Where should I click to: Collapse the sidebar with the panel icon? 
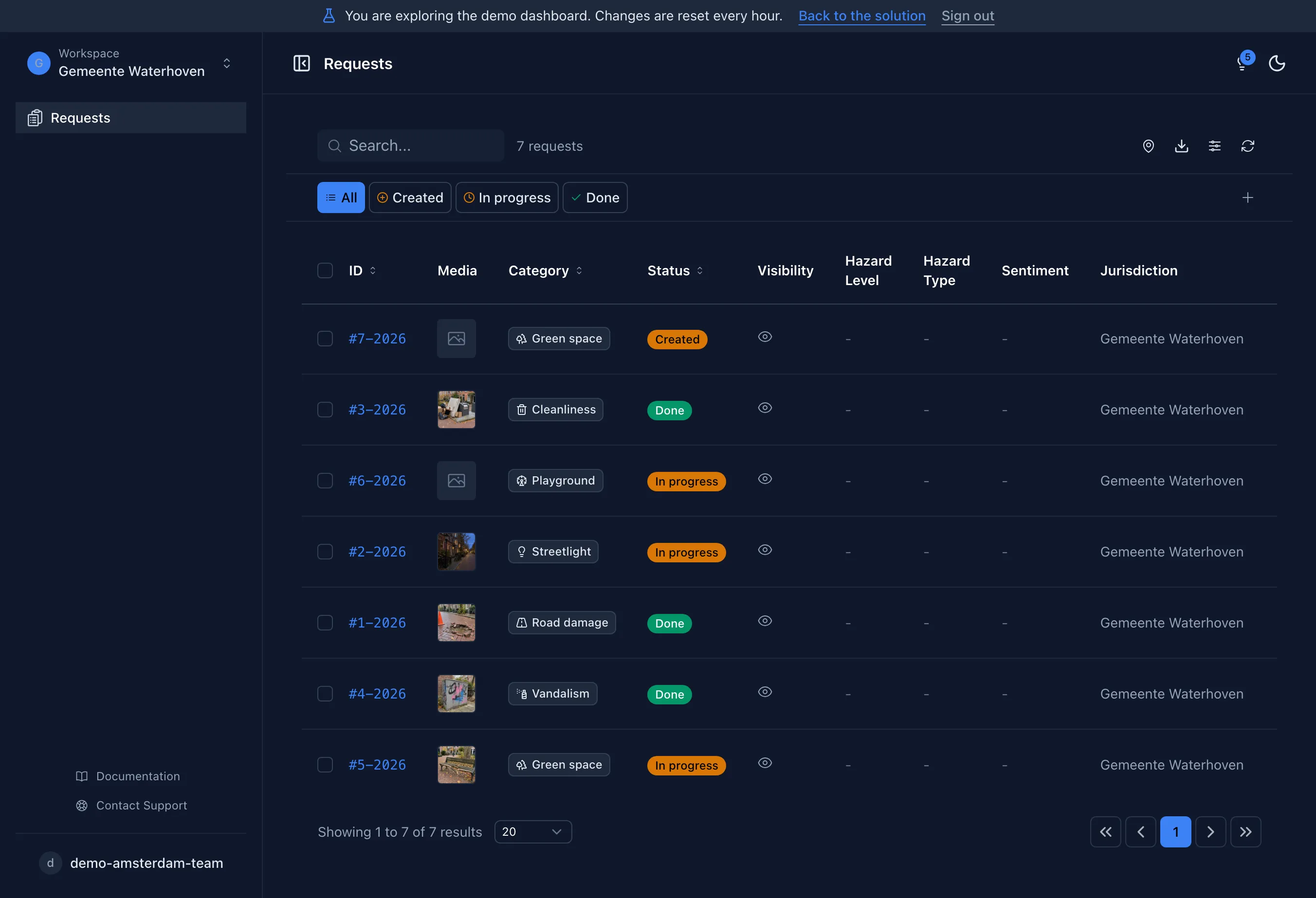(301, 63)
